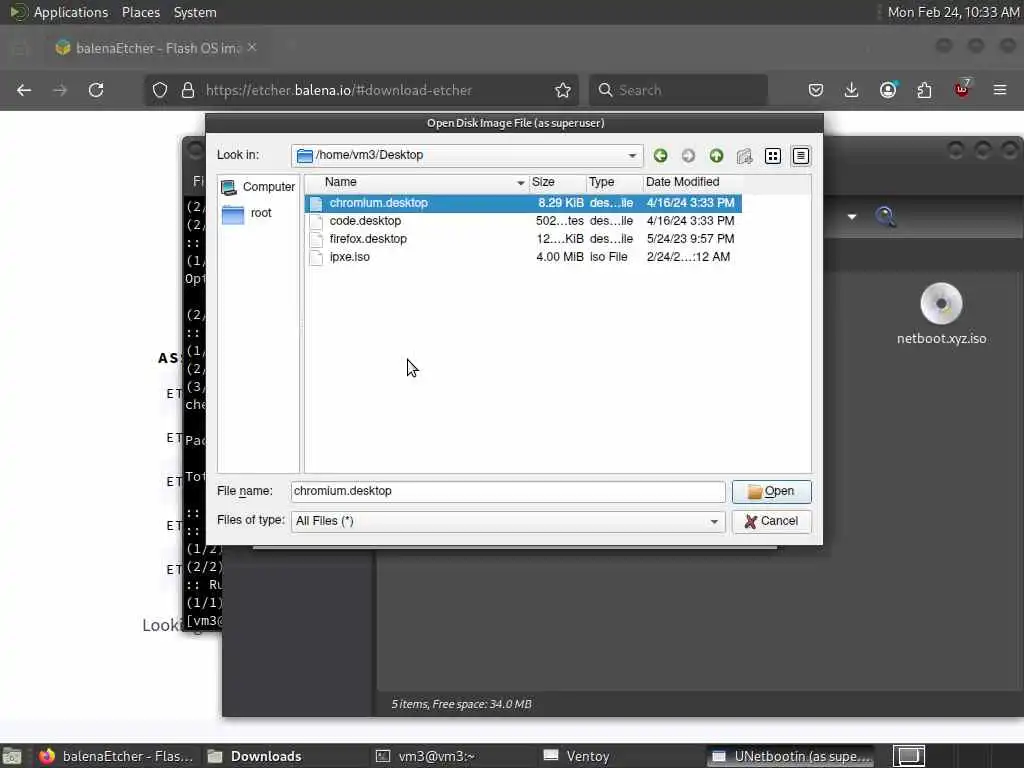Switch file dialog to detail view

coord(801,155)
